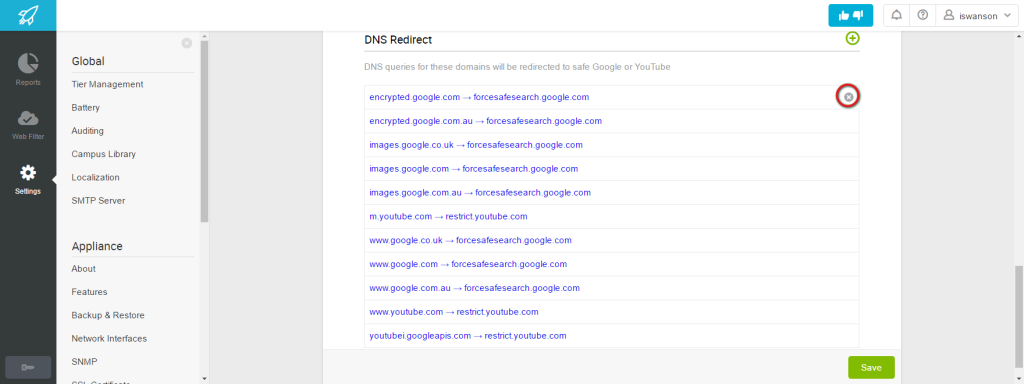This screenshot has height=384, width=1024.
Task: Click the side menu scrollbar thumb
Action: (204, 131)
